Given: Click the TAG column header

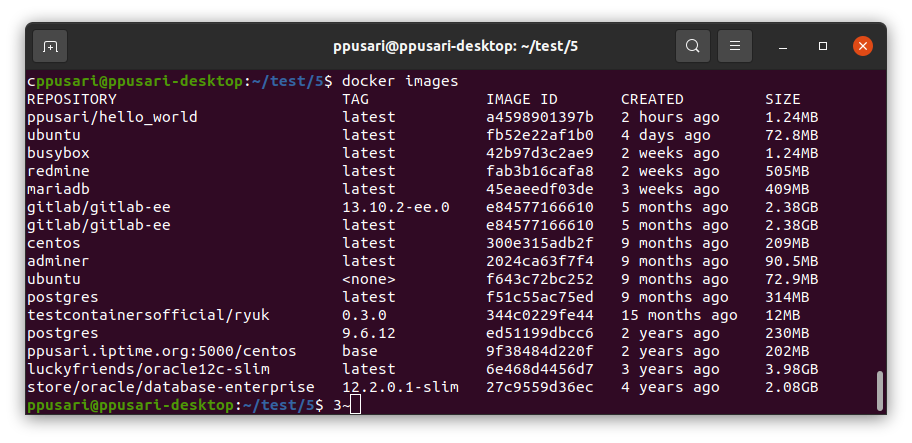Looking at the screenshot, I should pos(355,99).
